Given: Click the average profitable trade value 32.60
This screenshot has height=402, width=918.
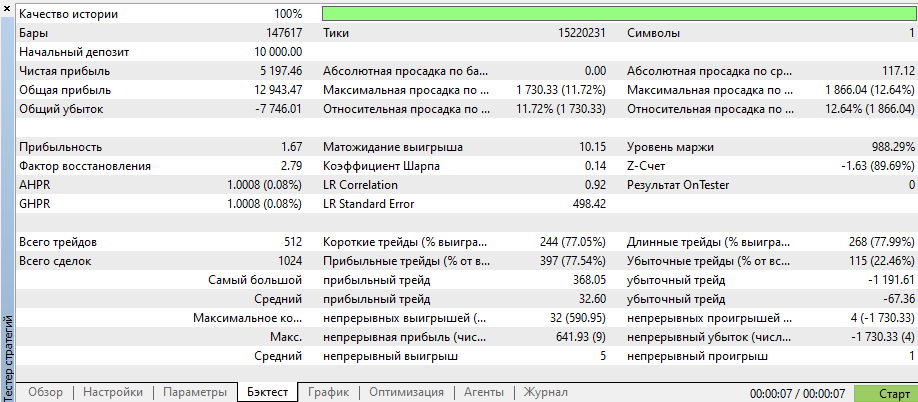Looking at the screenshot, I should 592,299.
